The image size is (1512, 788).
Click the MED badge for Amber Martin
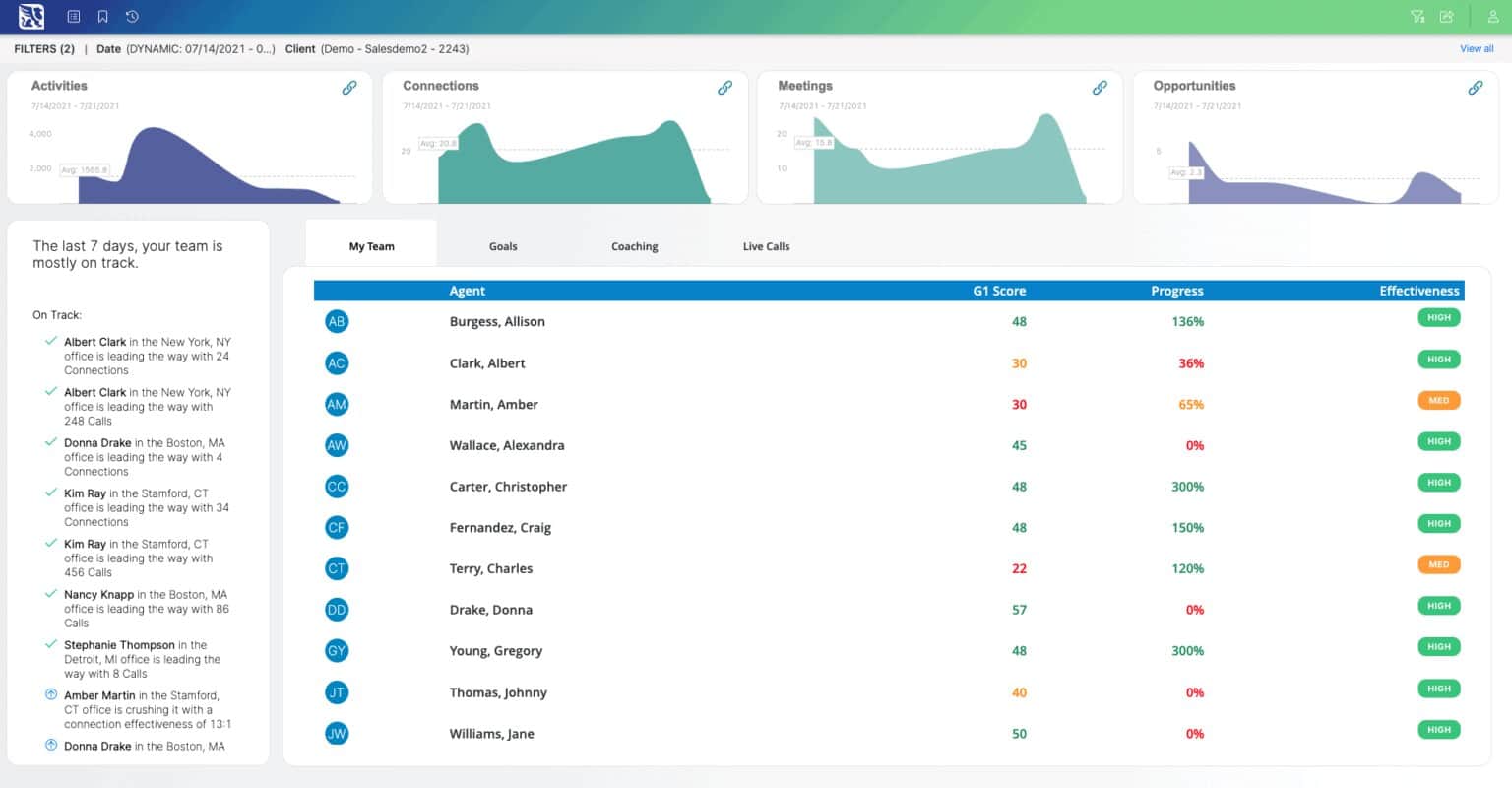1438,401
